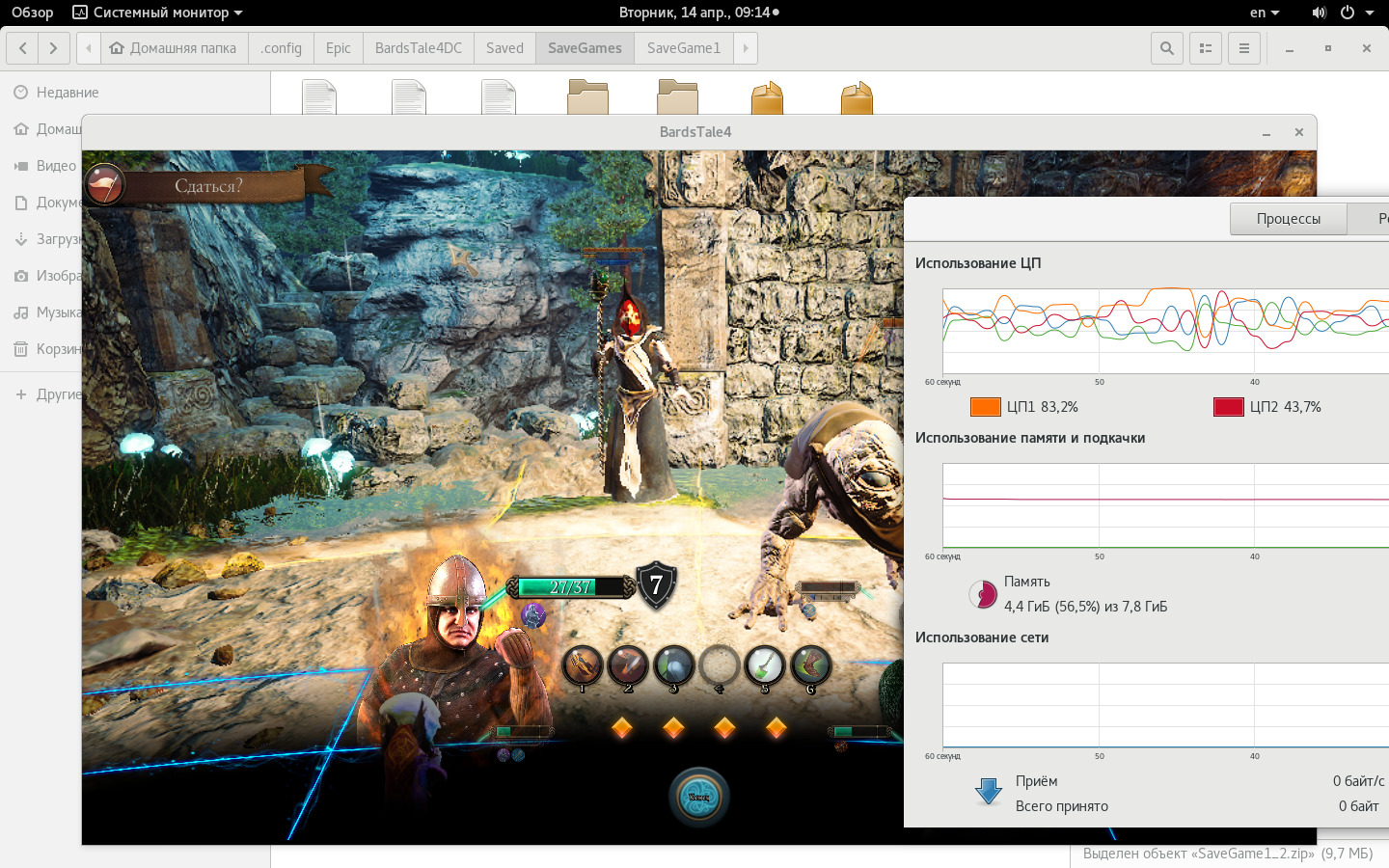Open Изображения in the sidebar
This screenshot has height=868, width=1389.
(x=46, y=276)
